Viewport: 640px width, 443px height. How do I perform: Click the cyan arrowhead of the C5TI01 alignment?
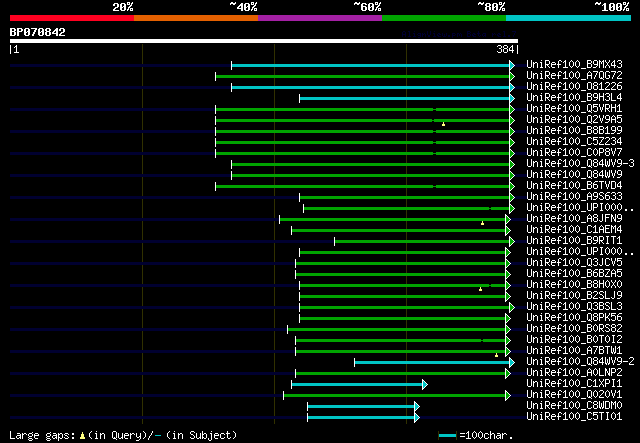point(417,417)
